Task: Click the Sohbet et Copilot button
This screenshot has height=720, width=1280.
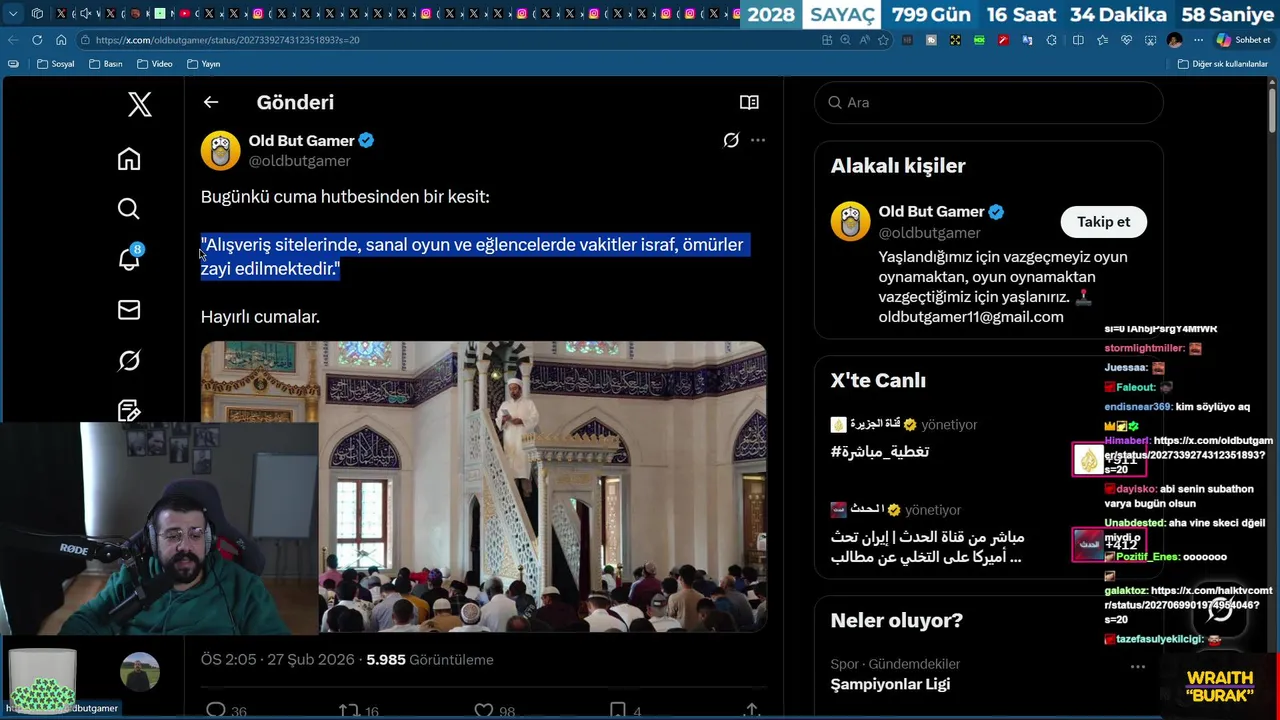Action: tap(1243, 40)
